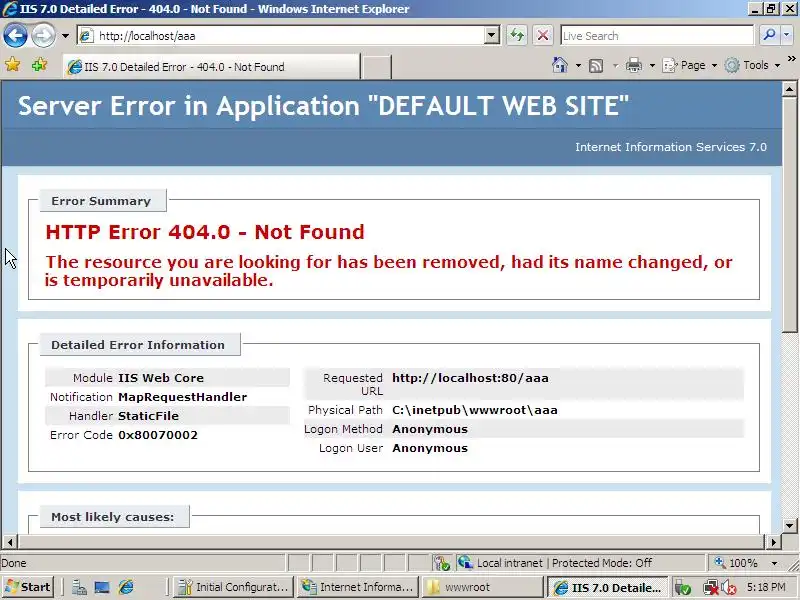
Task: Click the vertical scrollbar down arrow
Action: 789,526
